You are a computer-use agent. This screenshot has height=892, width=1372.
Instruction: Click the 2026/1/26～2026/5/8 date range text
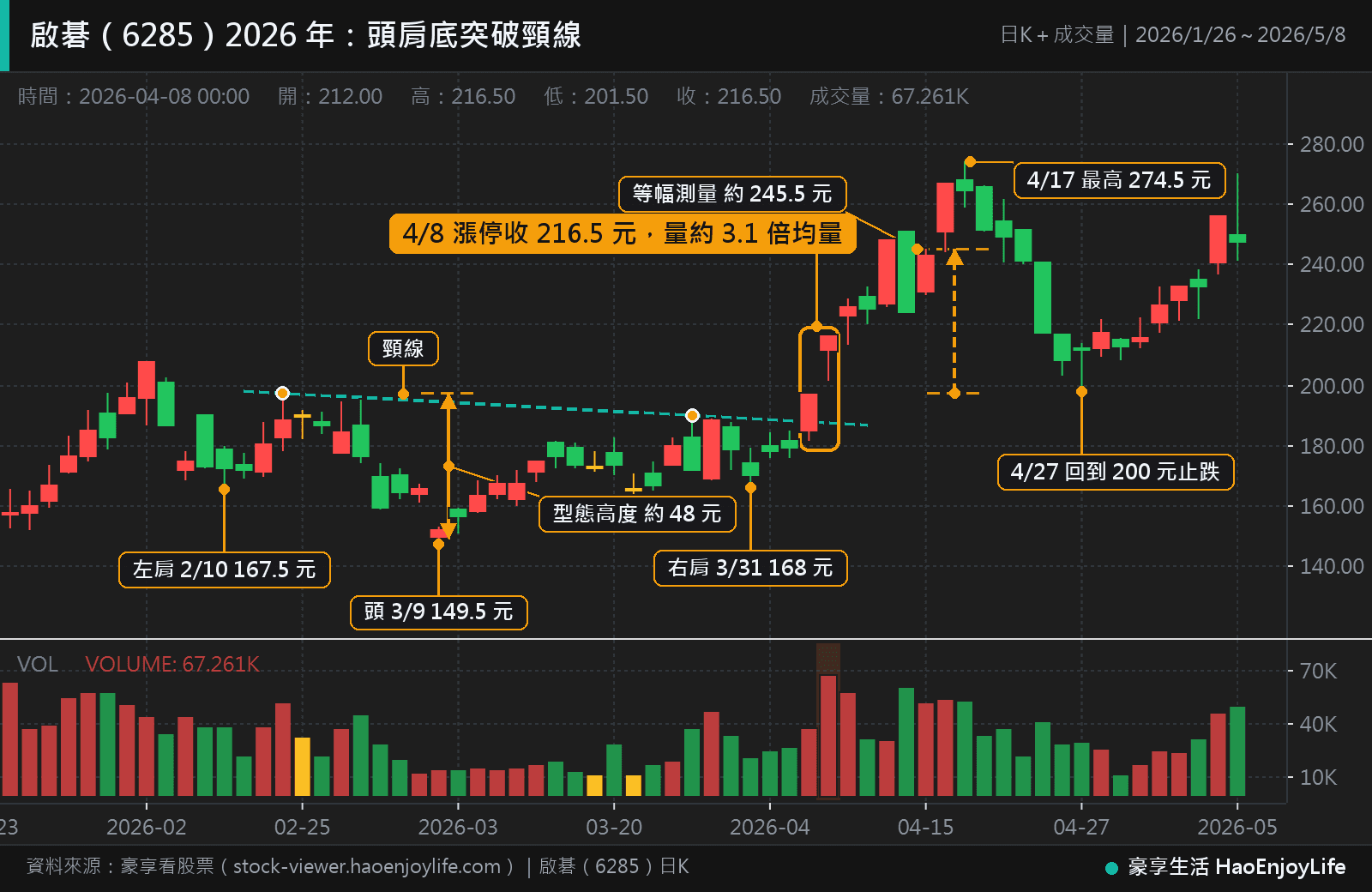point(1241,35)
